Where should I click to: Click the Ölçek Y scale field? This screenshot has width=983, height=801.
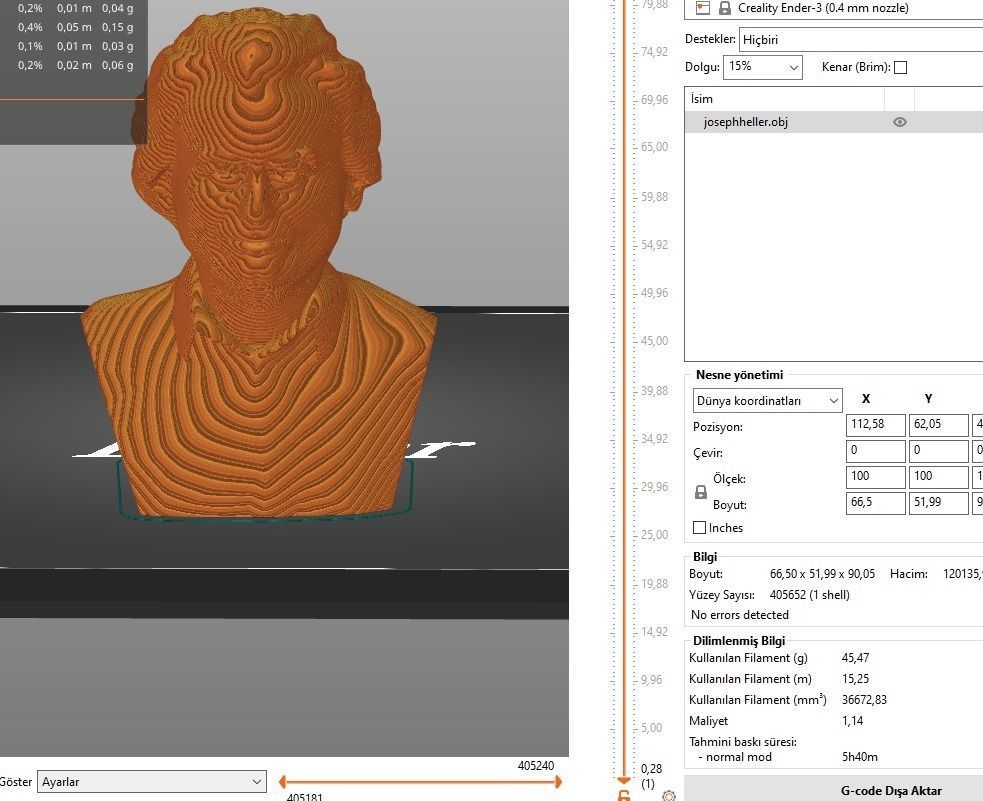tap(938, 477)
